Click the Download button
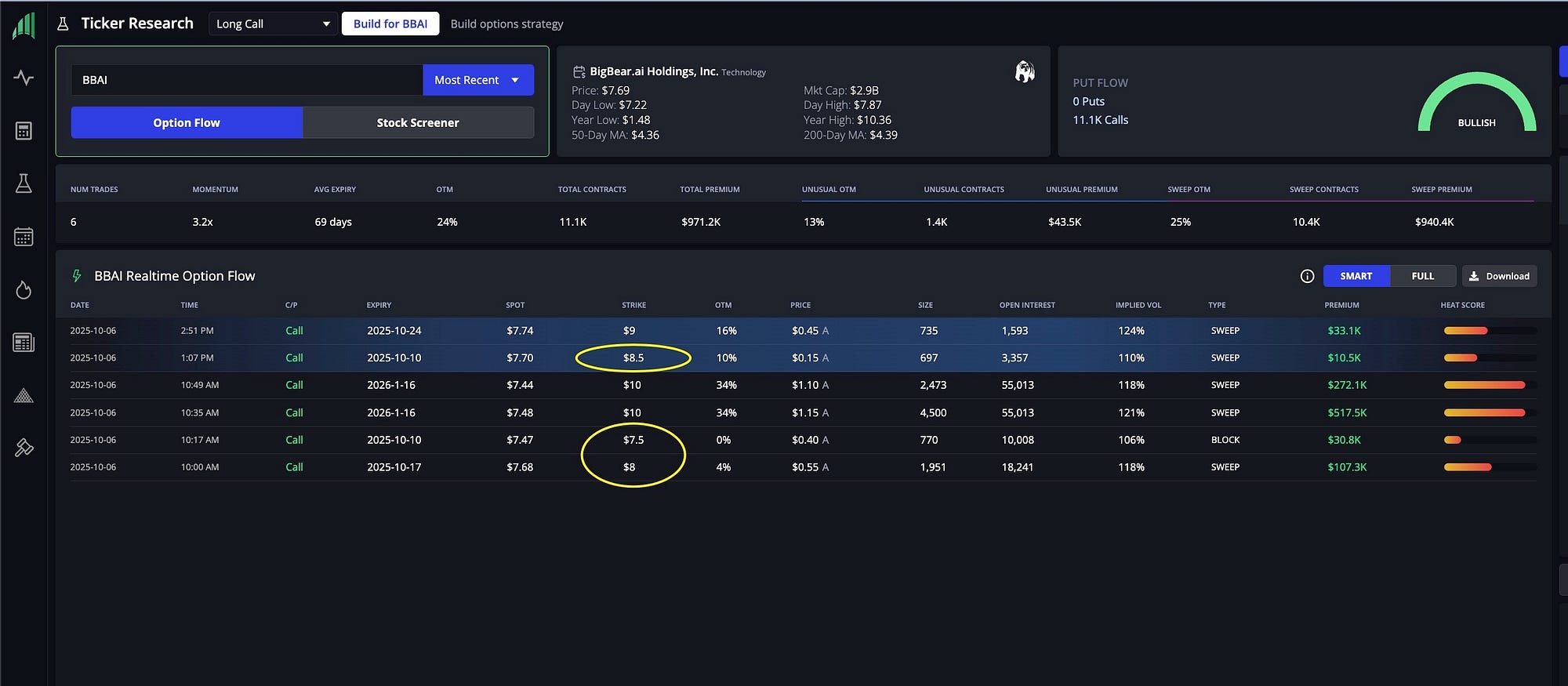 1499,276
